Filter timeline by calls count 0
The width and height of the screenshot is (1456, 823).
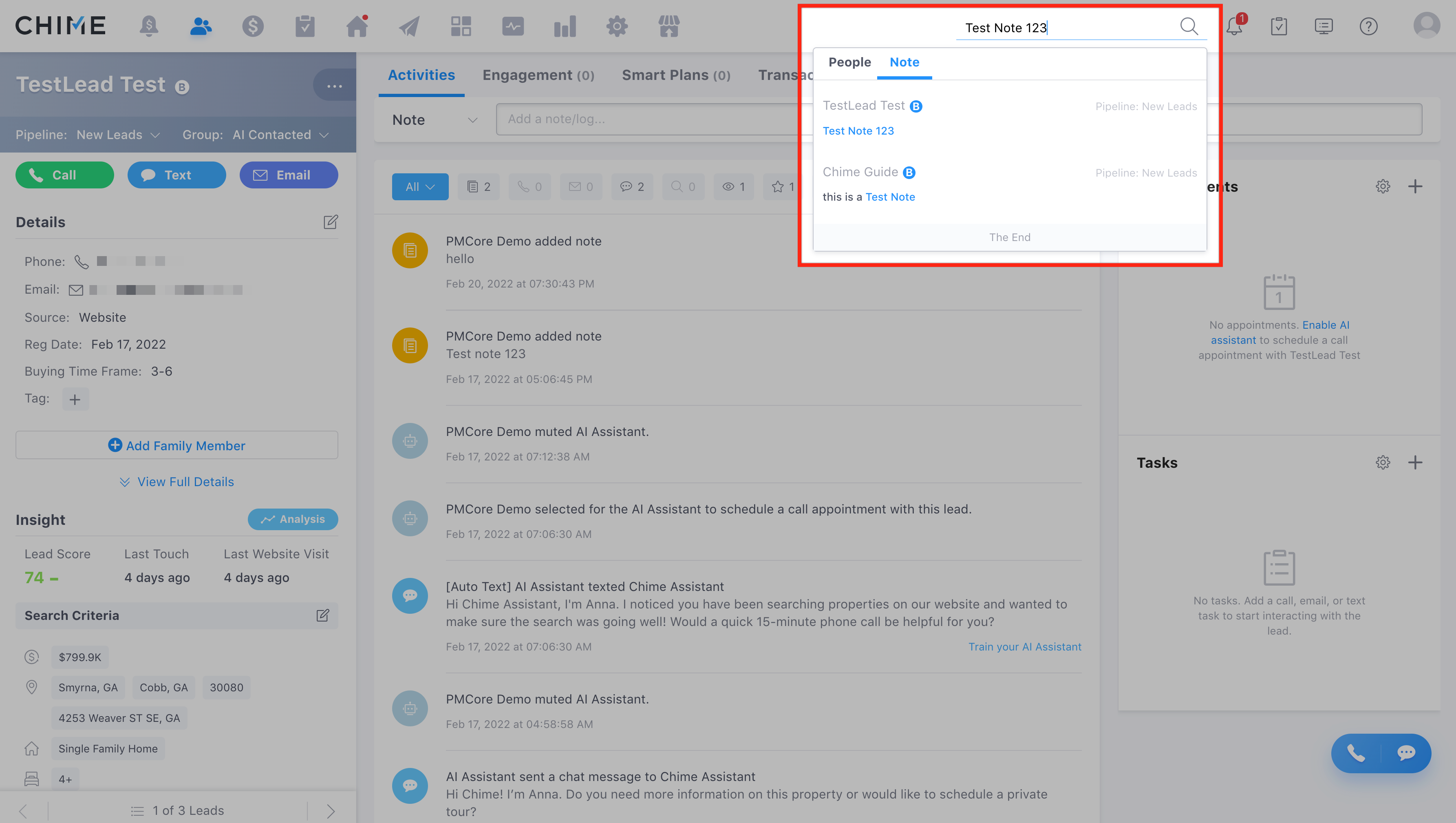coord(529,187)
